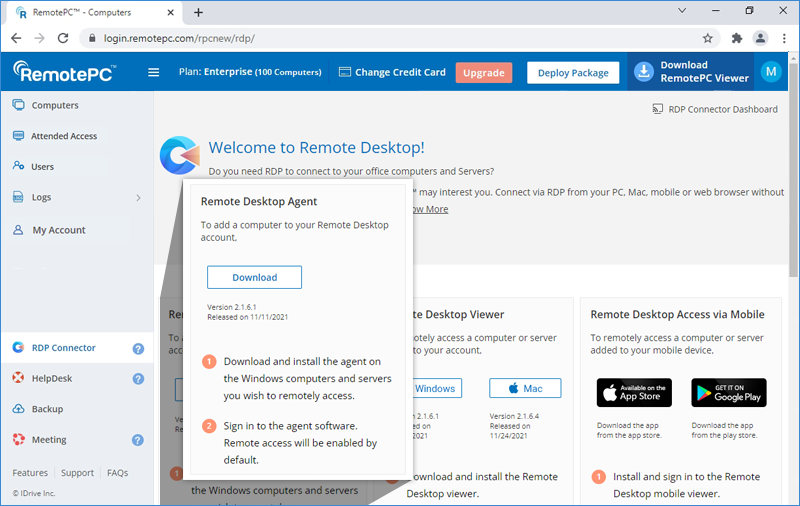800x506 pixels.
Task: Go to the Users section
Action: click(42, 167)
